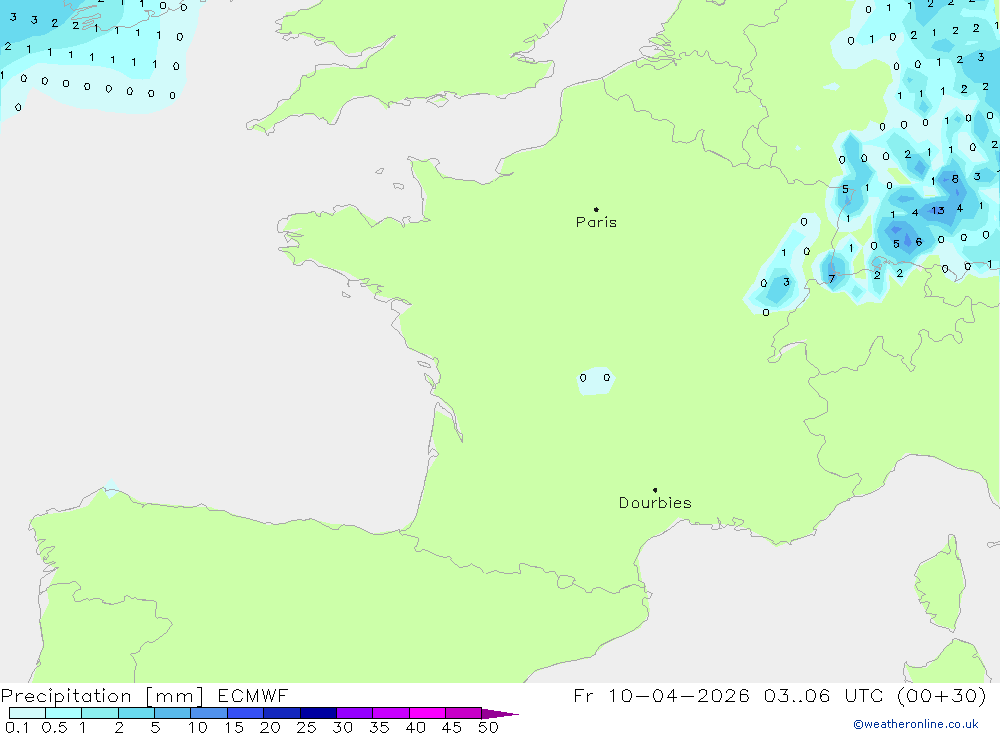Click the small precipitation patch in central France

click(x=595, y=381)
